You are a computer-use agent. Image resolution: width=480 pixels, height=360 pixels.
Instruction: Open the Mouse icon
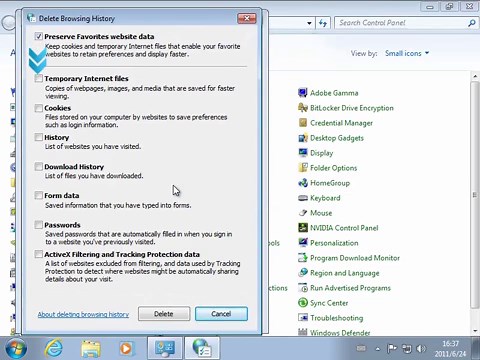tap(303, 213)
